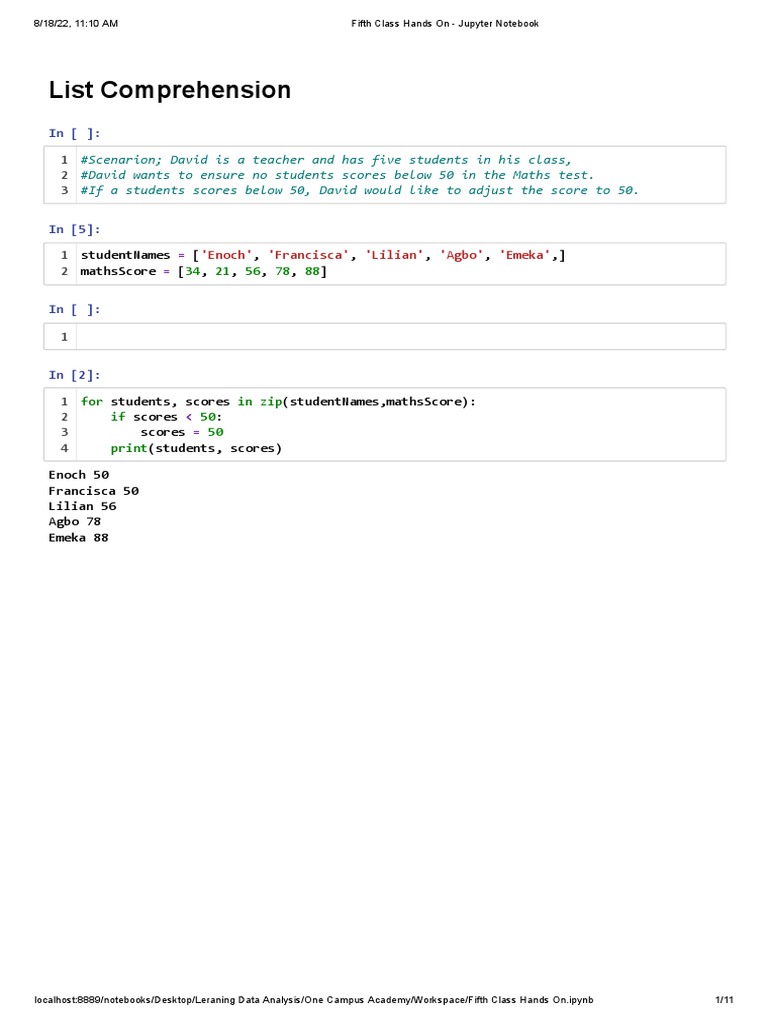Click the 'Lilian 56' output line
768x1024 pixels.
pyautogui.click(x=82, y=506)
